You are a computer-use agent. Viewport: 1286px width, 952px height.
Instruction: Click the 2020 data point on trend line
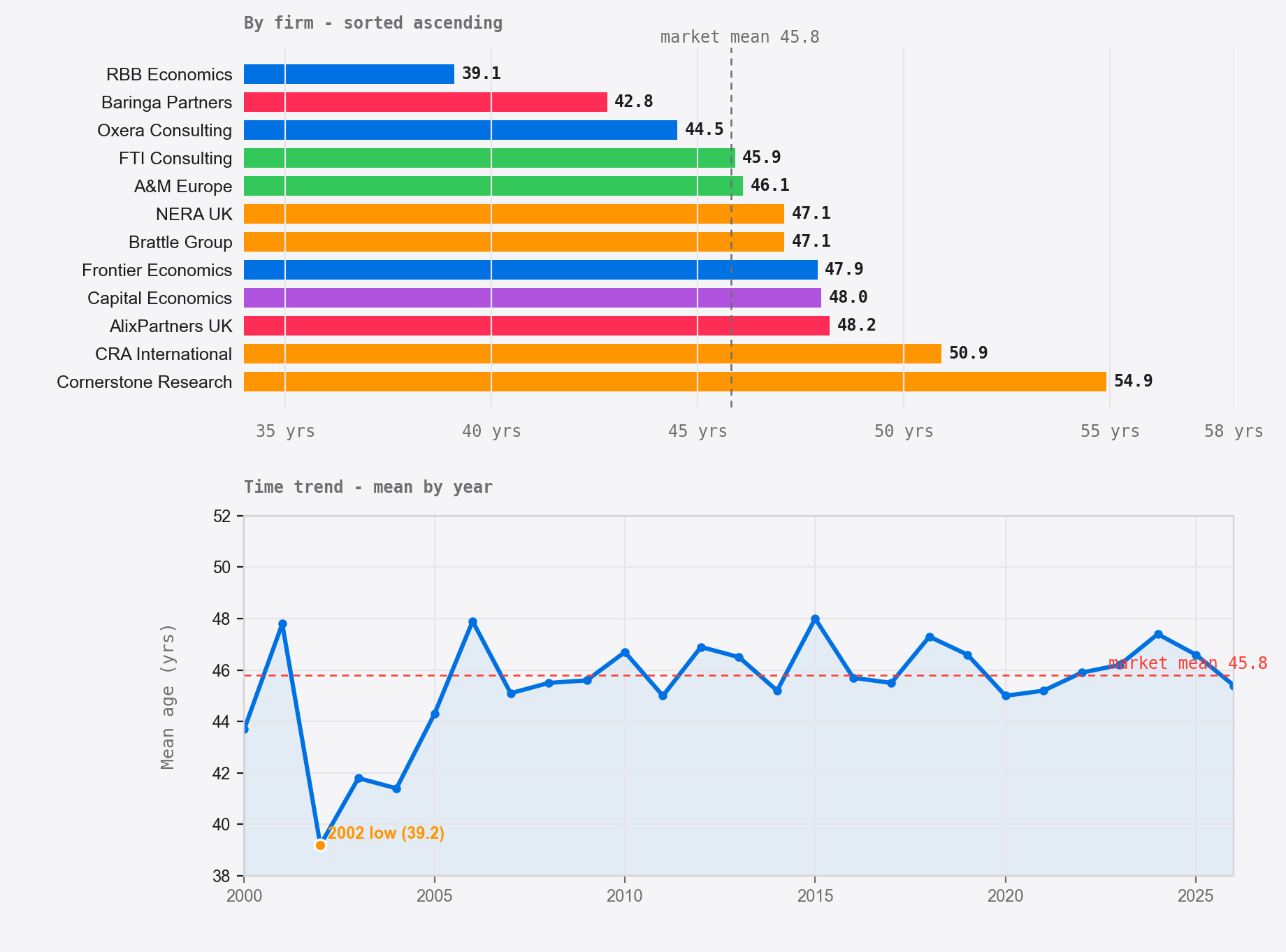pos(1006,695)
